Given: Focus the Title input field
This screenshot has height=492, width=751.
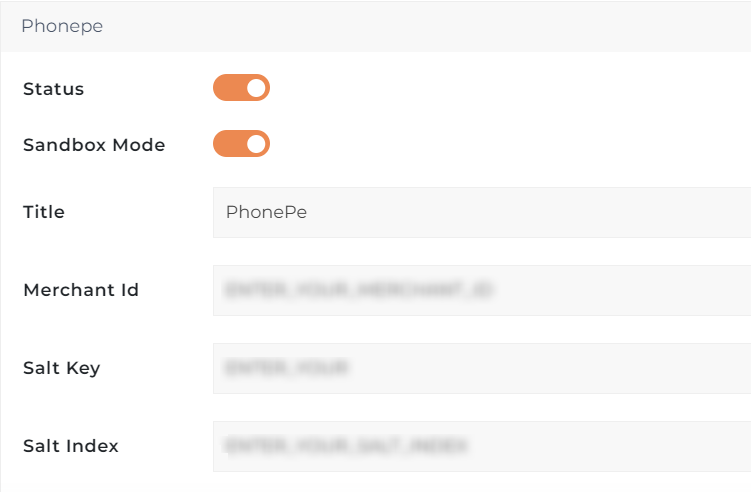Looking at the screenshot, I should click(x=480, y=212).
